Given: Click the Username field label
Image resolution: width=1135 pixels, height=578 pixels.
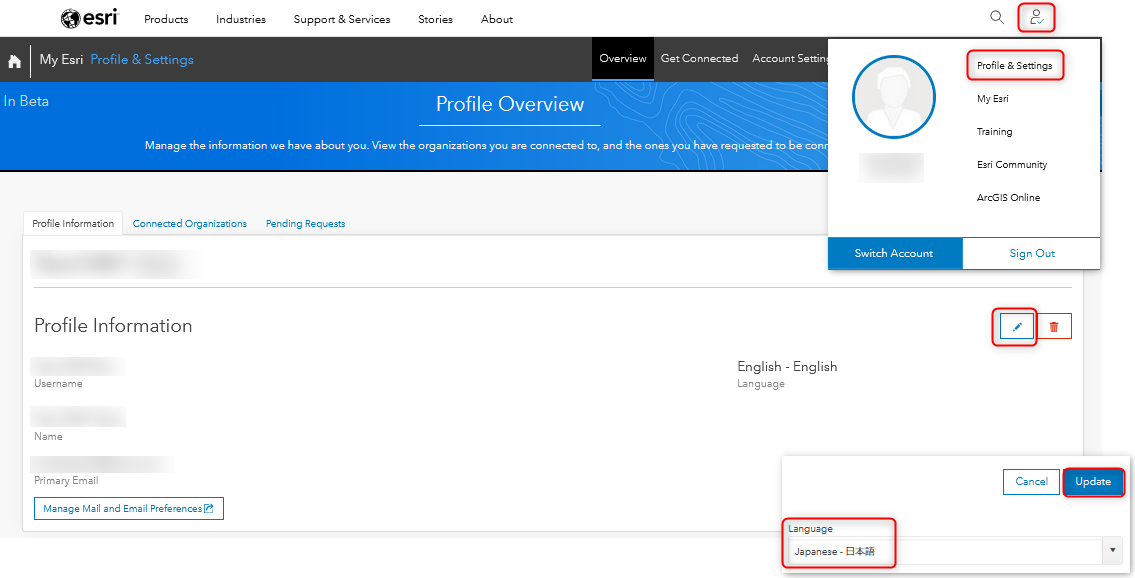Looking at the screenshot, I should tap(58, 383).
